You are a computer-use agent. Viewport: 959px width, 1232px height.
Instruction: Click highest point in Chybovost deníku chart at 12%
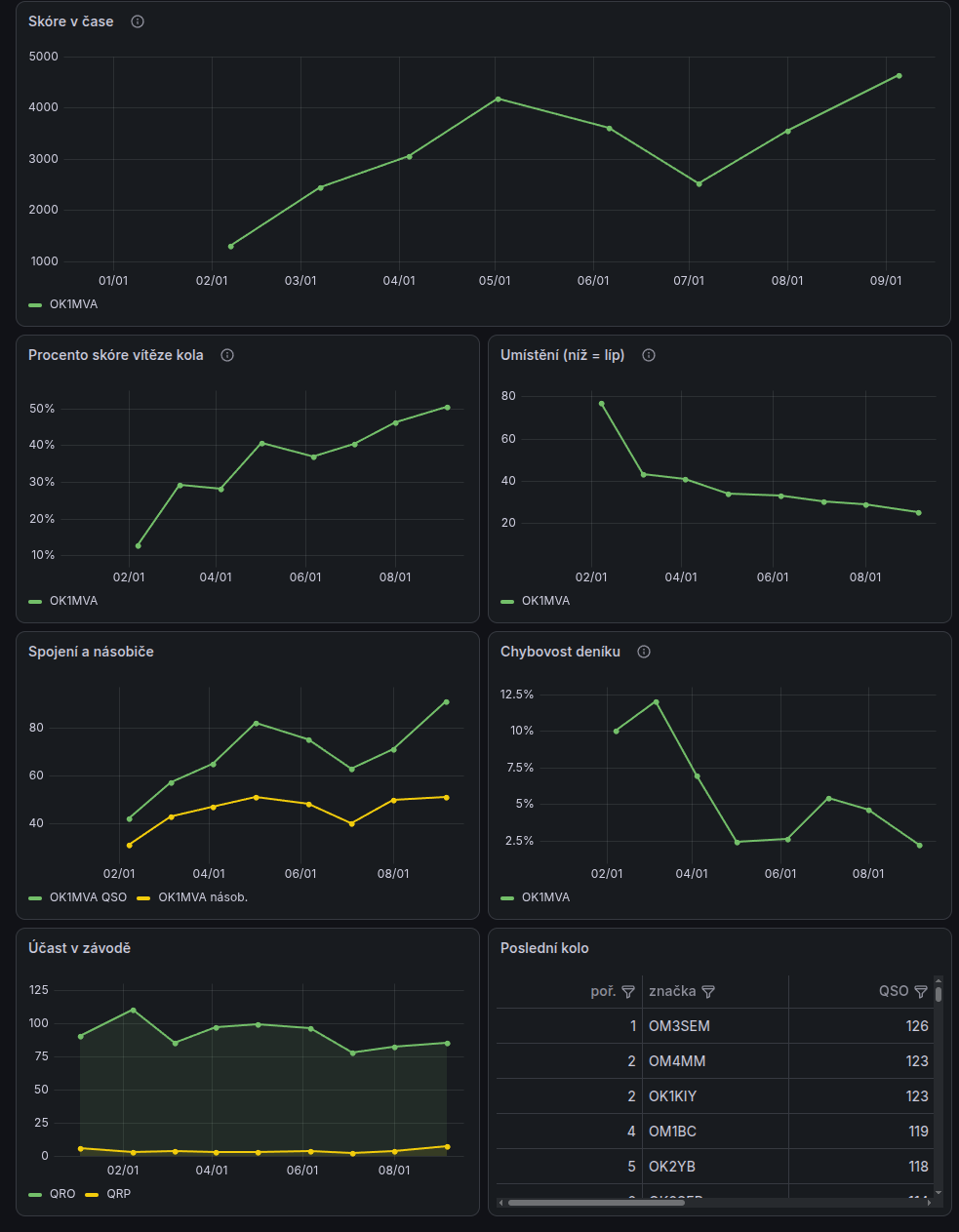pos(656,701)
